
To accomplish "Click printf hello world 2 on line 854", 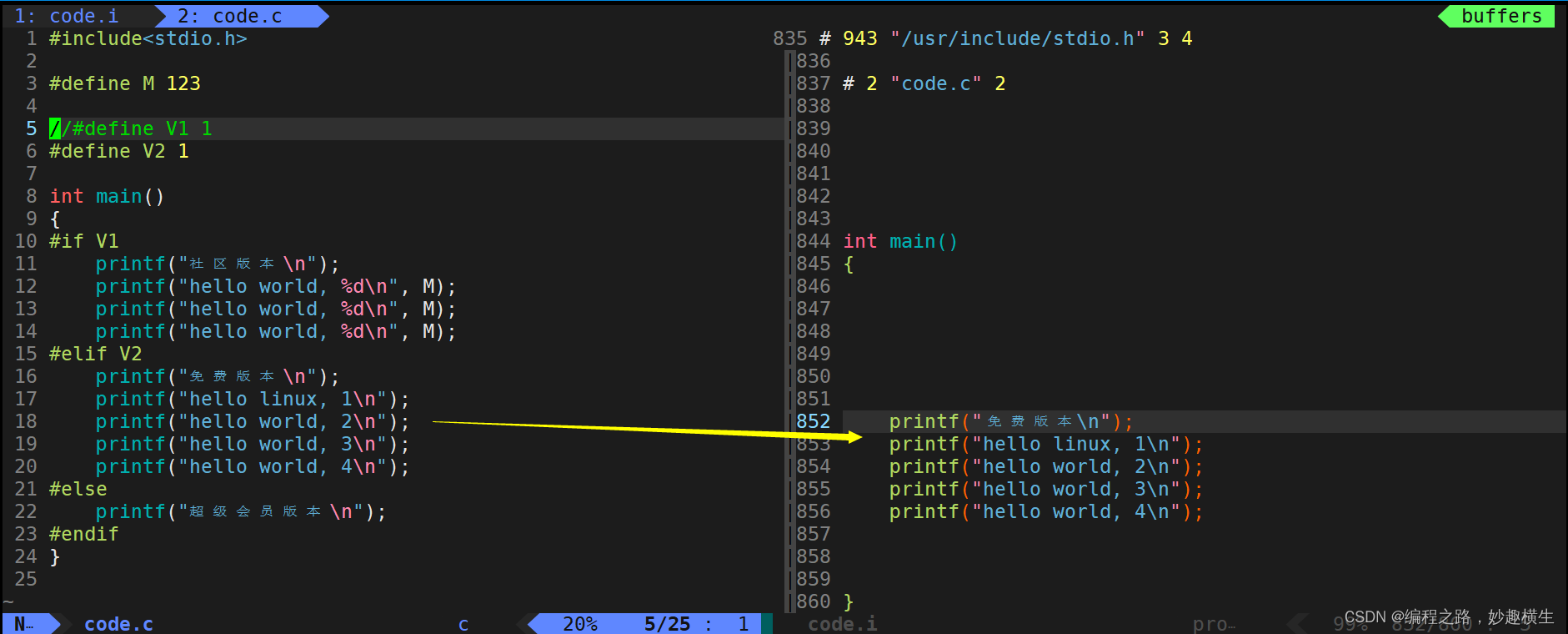I will pyautogui.click(x=1046, y=466).
